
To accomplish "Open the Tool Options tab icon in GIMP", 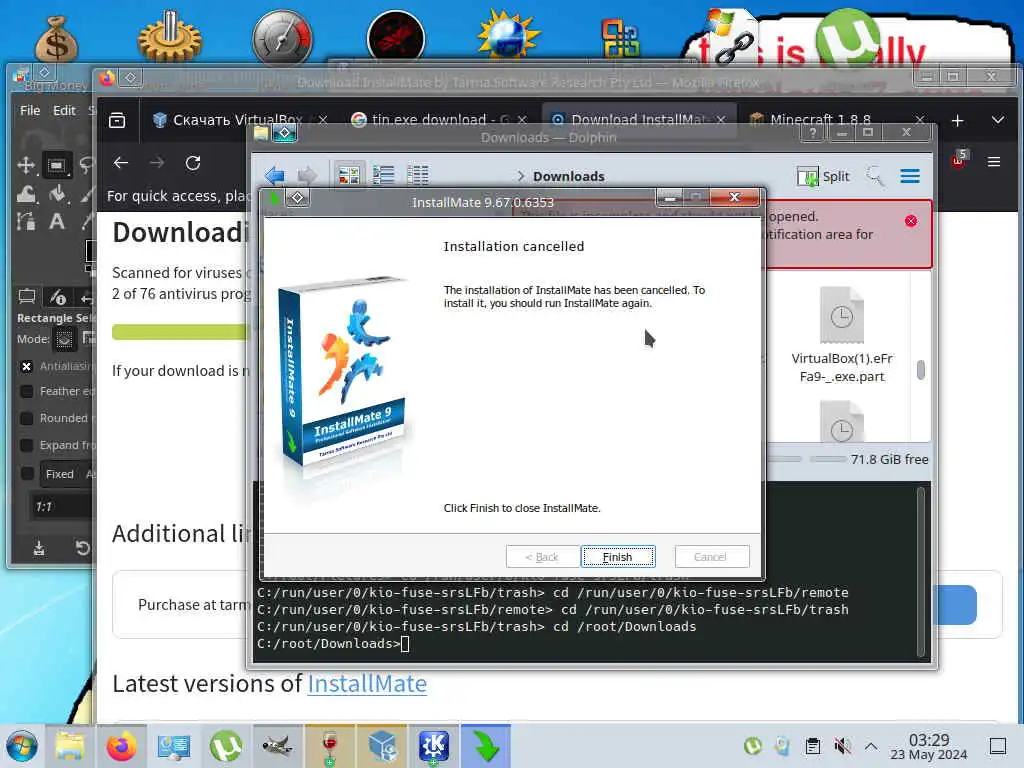I will (27, 297).
